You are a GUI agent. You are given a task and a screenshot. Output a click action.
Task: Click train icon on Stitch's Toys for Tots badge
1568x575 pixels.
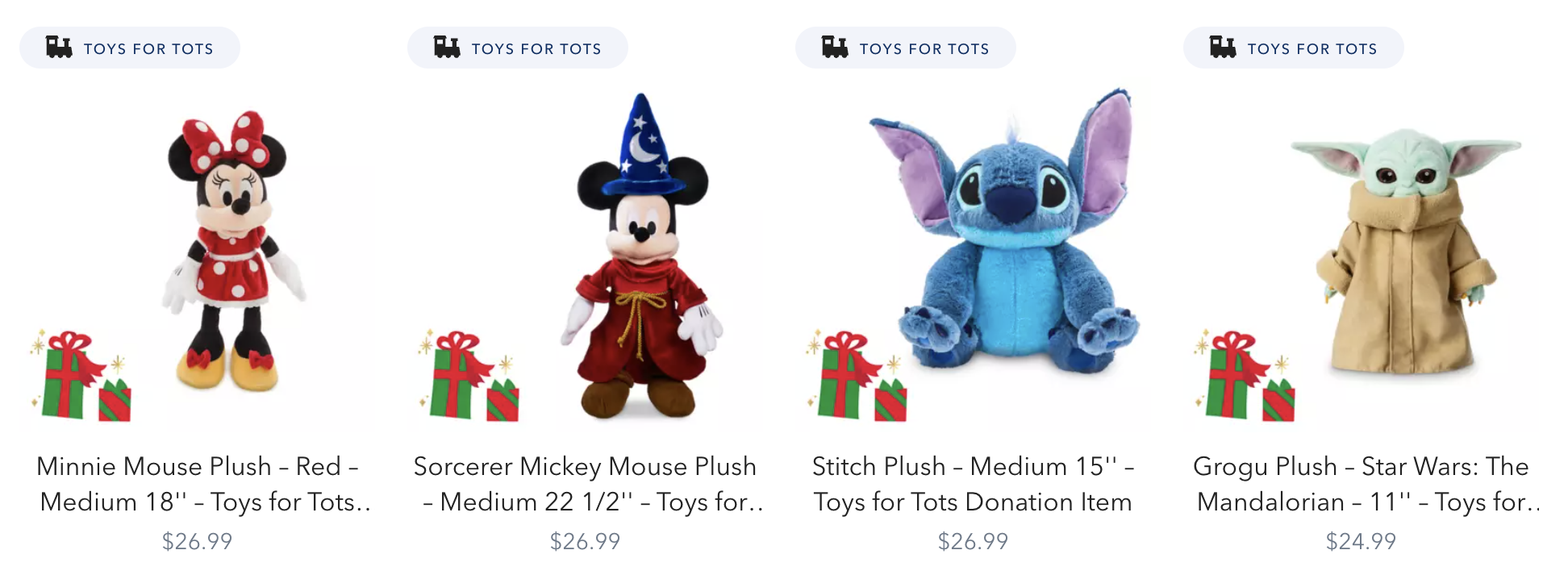coord(835,47)
